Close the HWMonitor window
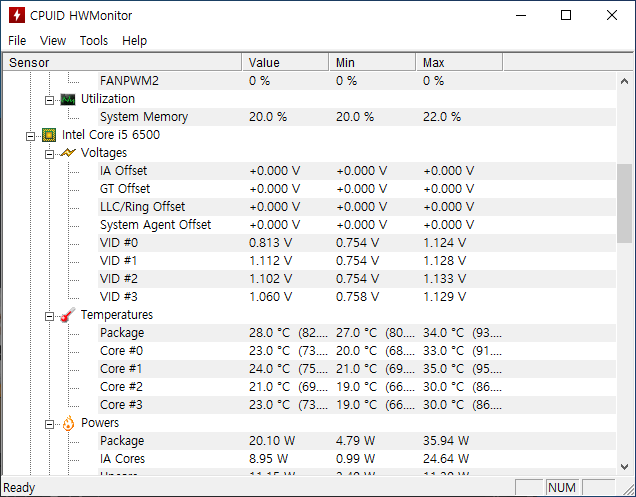636x497 pixels. point(612,15)
